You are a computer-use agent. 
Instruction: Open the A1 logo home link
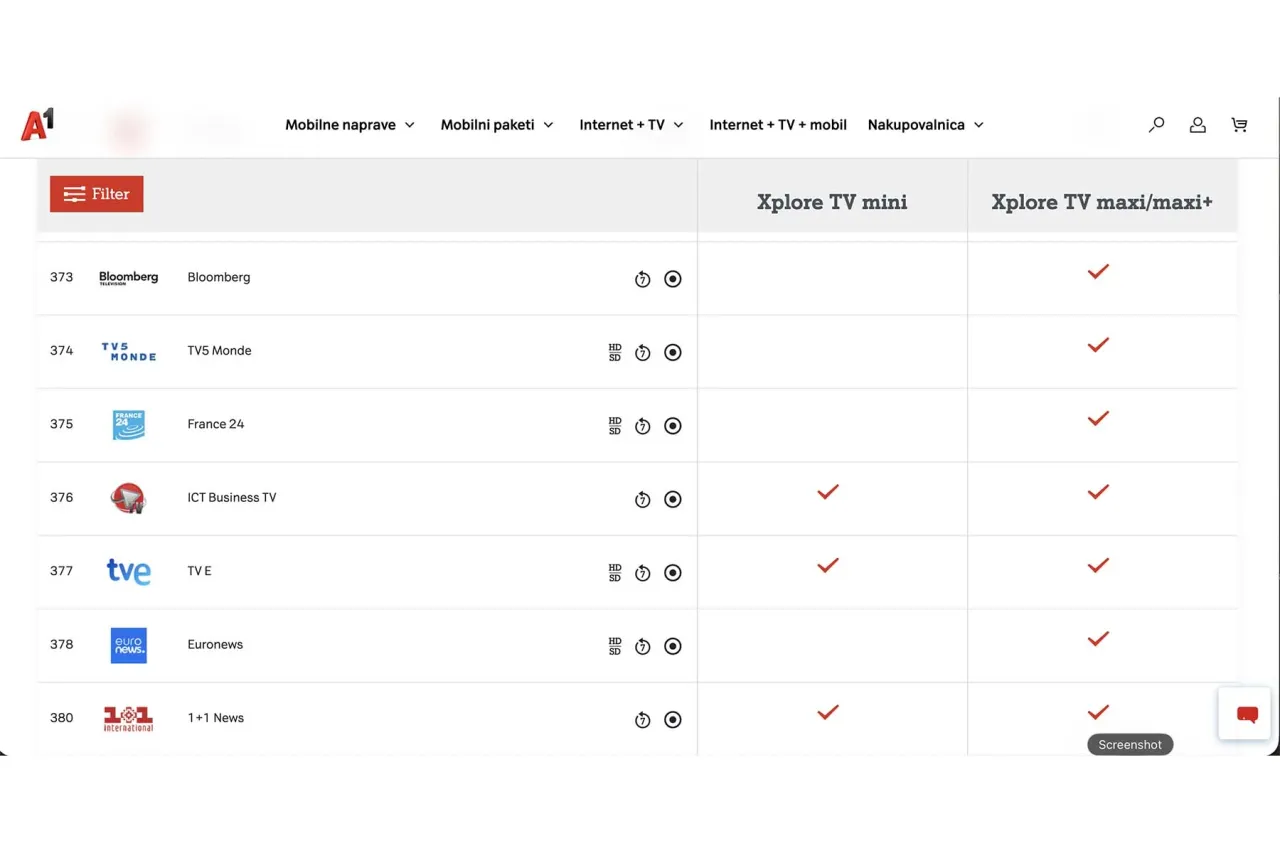pos(37,125)
